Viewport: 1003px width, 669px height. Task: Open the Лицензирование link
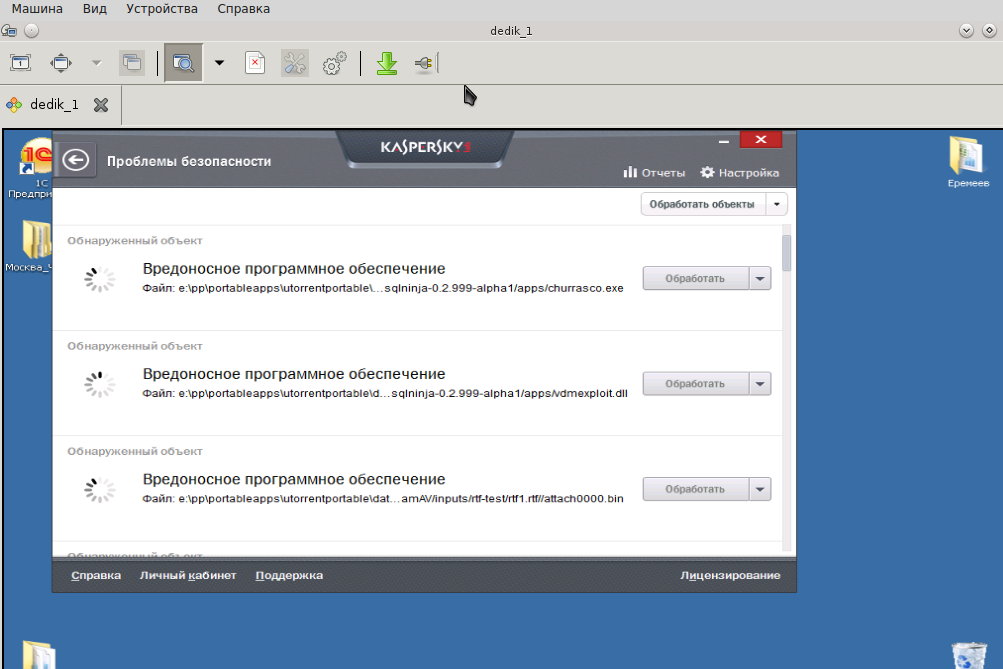click(x=730, y=576)
